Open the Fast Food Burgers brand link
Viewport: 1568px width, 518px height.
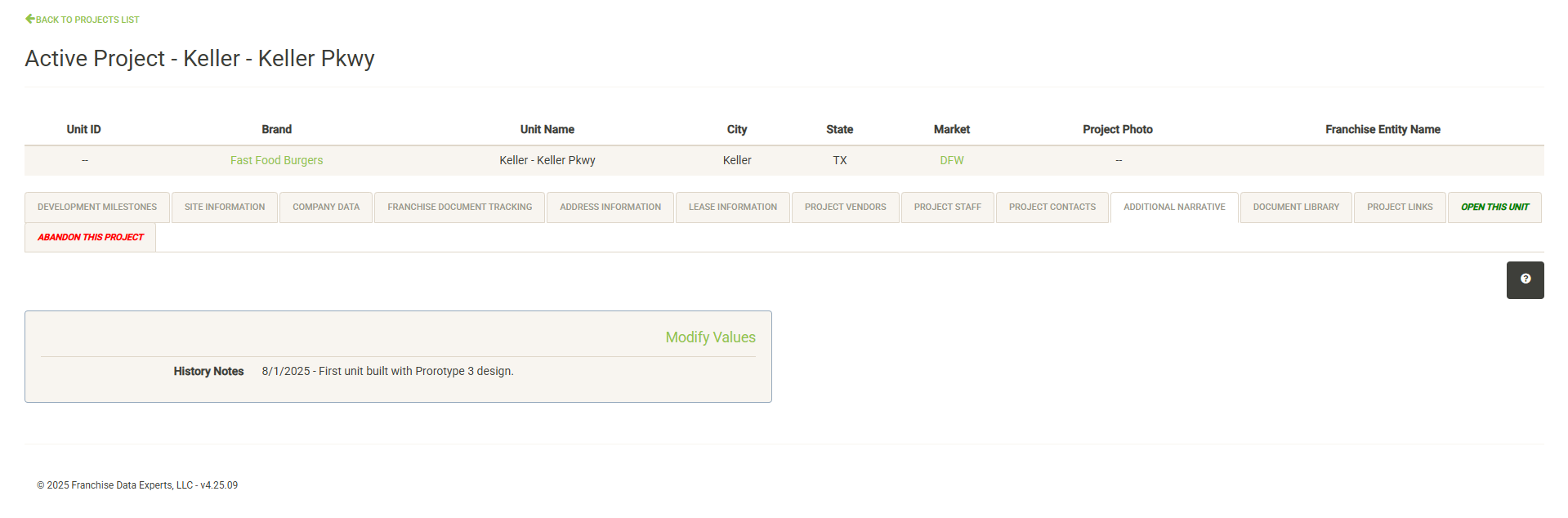[276, 161]
